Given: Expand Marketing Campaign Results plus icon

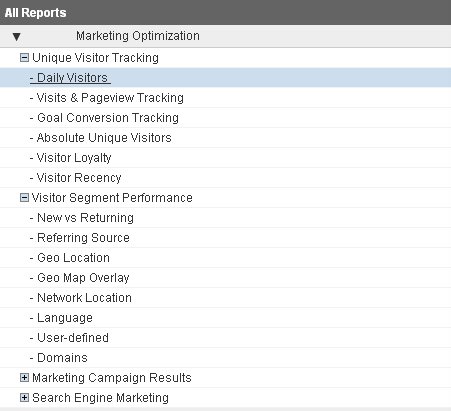Looking at the screenshot, I should (x=24, y=378).
